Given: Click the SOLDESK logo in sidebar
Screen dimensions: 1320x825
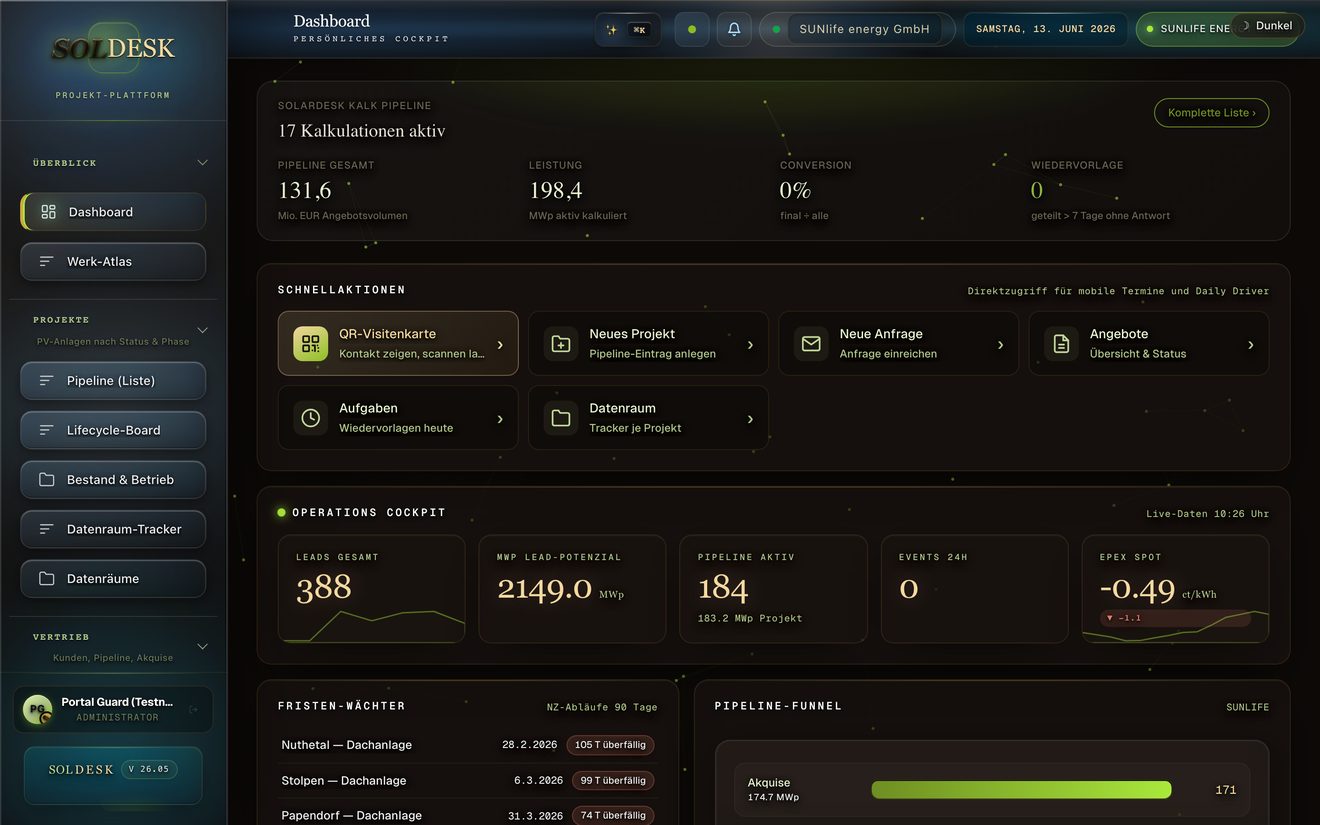Looking at the screenshot, I should coord(113,48).
